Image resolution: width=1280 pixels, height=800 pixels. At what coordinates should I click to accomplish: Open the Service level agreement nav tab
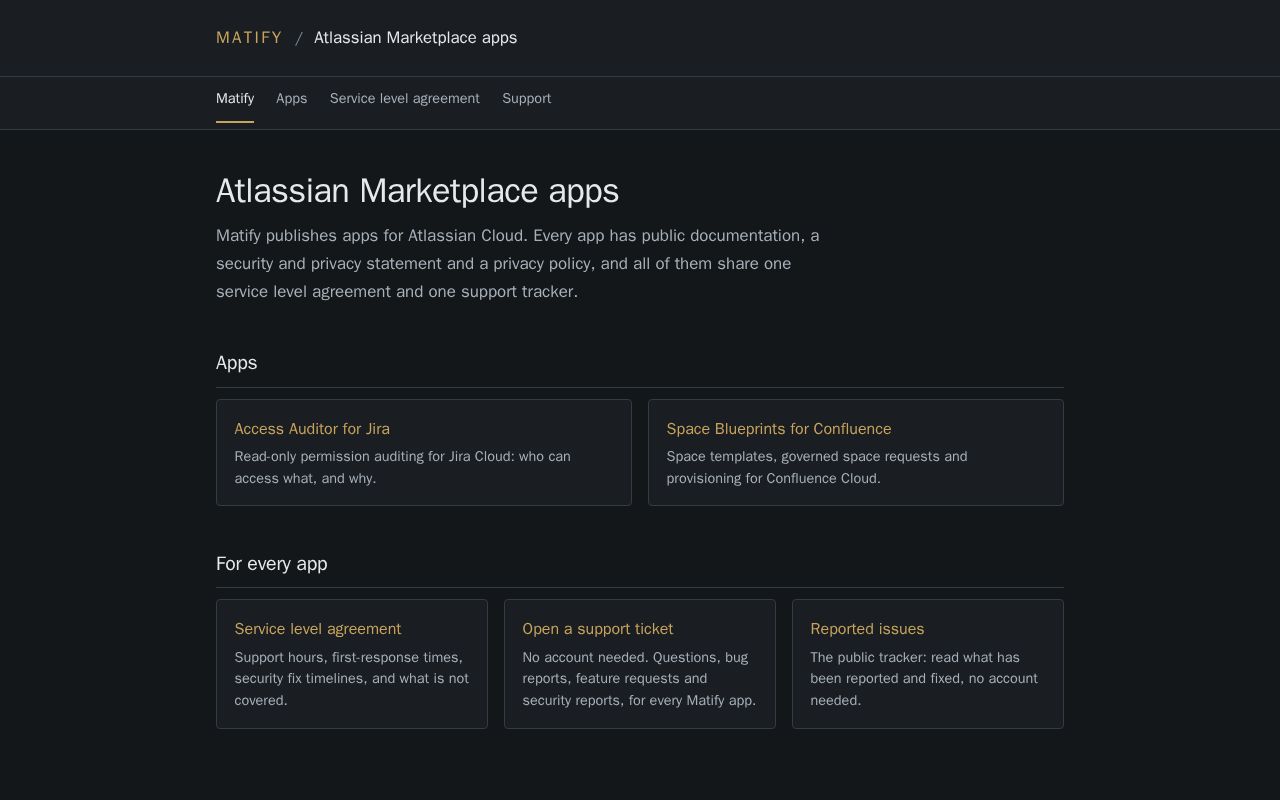tap(405, 99)
